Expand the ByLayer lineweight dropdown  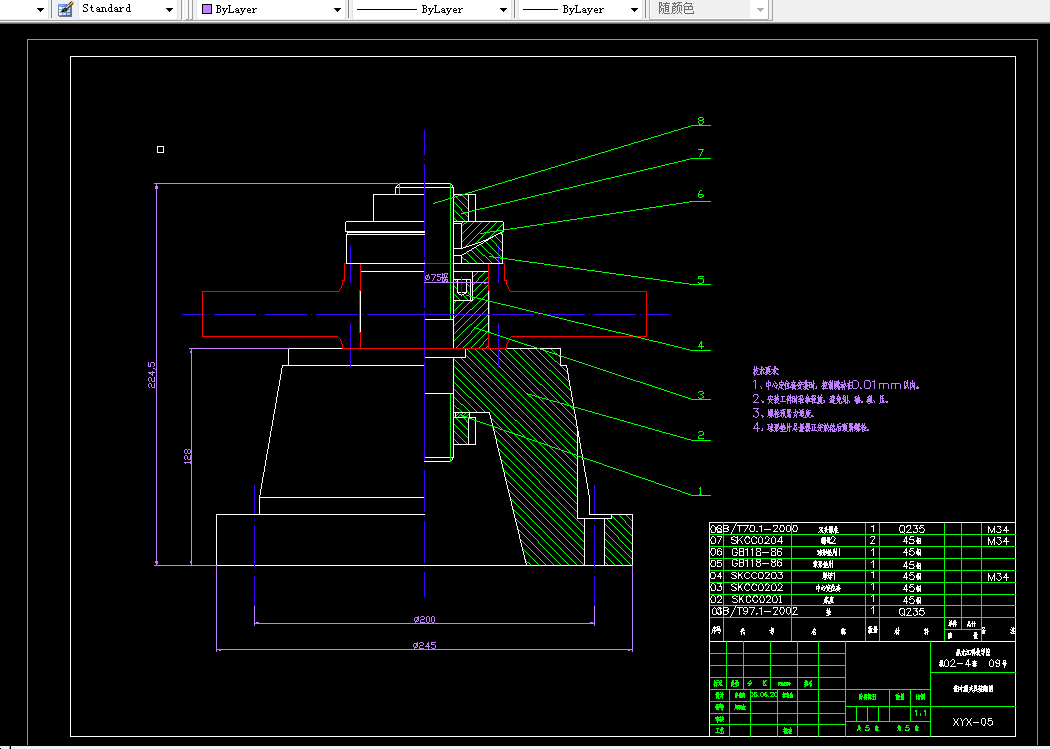pyautogui.click(x=634, y=9)
